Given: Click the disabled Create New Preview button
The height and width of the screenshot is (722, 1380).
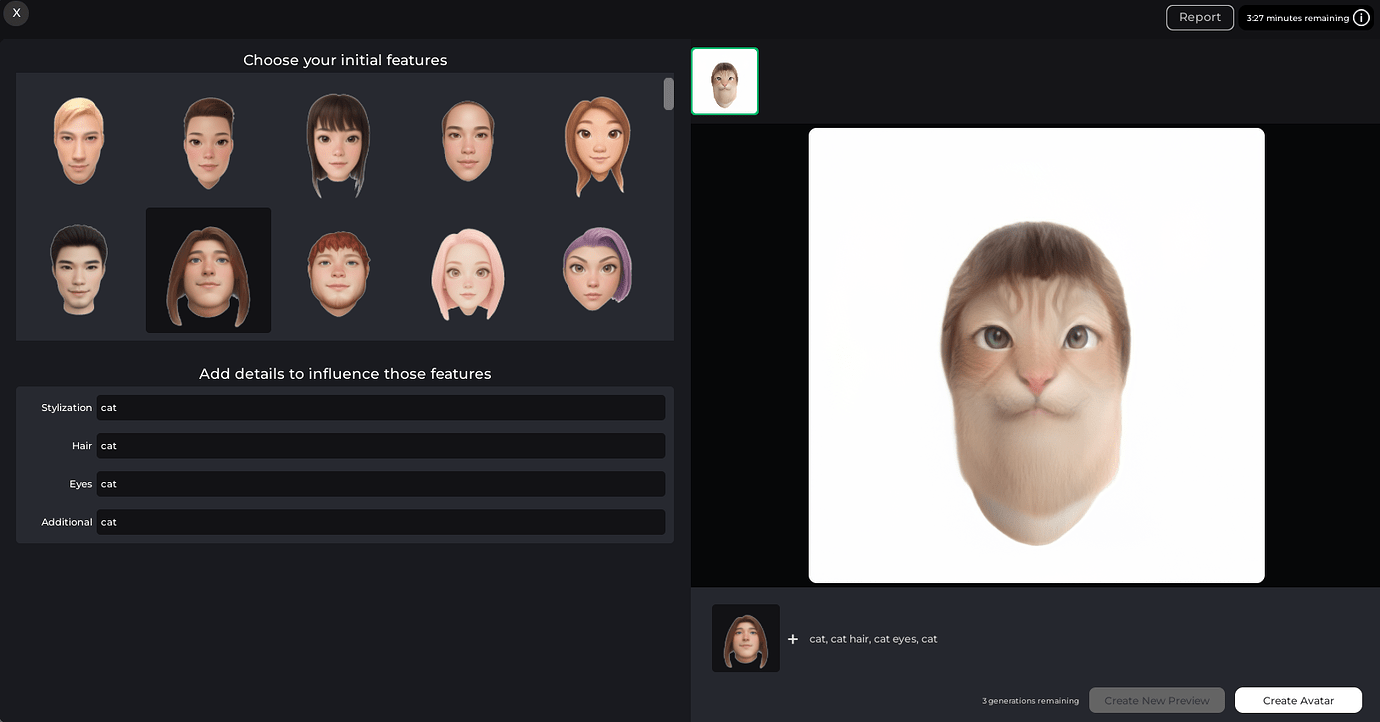Looking at the screenshot, I should coord(1156,700).
